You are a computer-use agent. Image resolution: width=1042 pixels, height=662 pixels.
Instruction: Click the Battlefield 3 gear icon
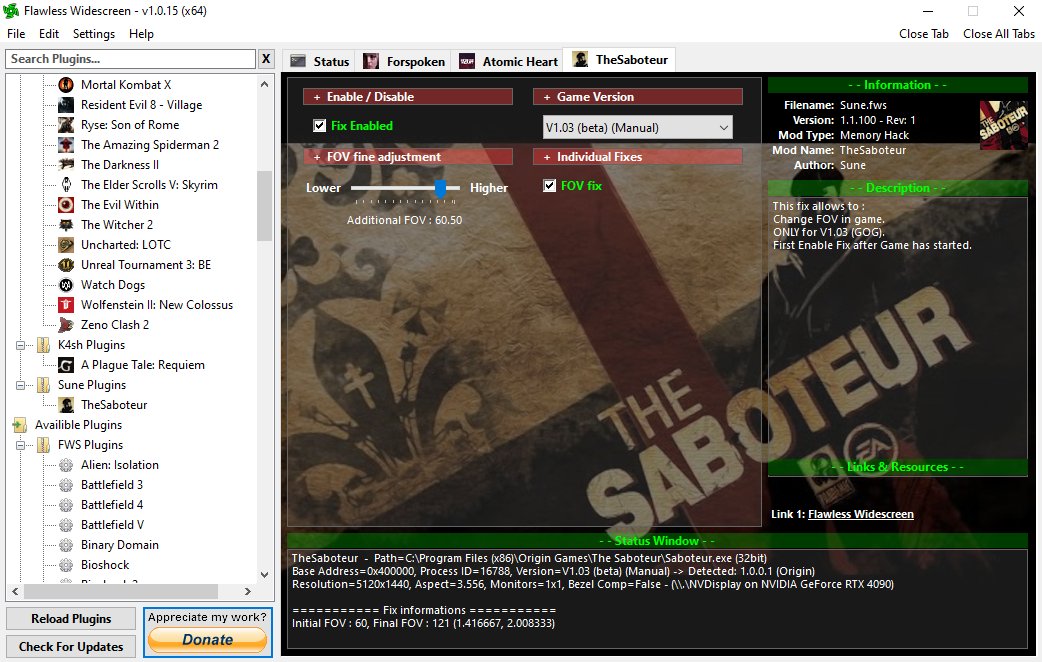(x=66, y=485)
